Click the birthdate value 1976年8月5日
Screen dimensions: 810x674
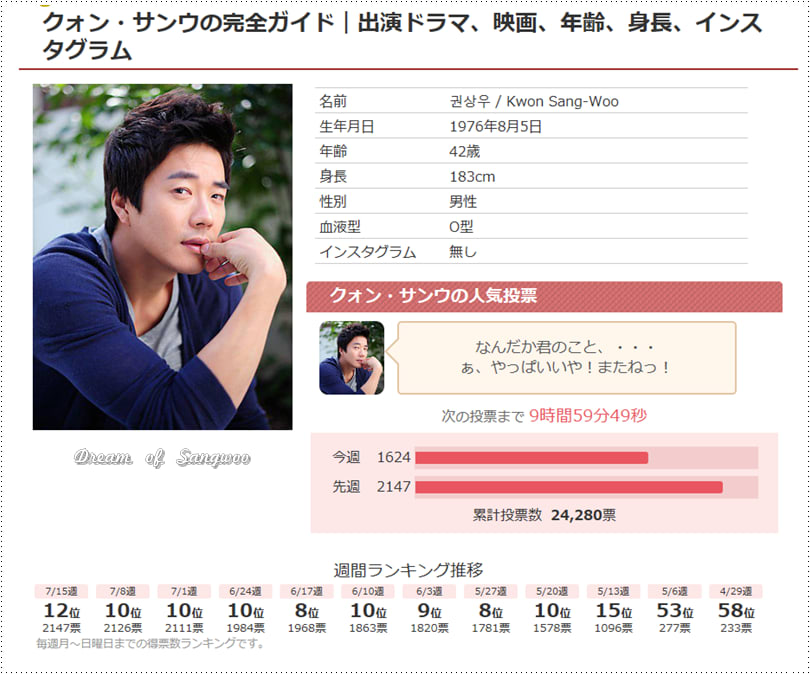click(x=495, y=127)
